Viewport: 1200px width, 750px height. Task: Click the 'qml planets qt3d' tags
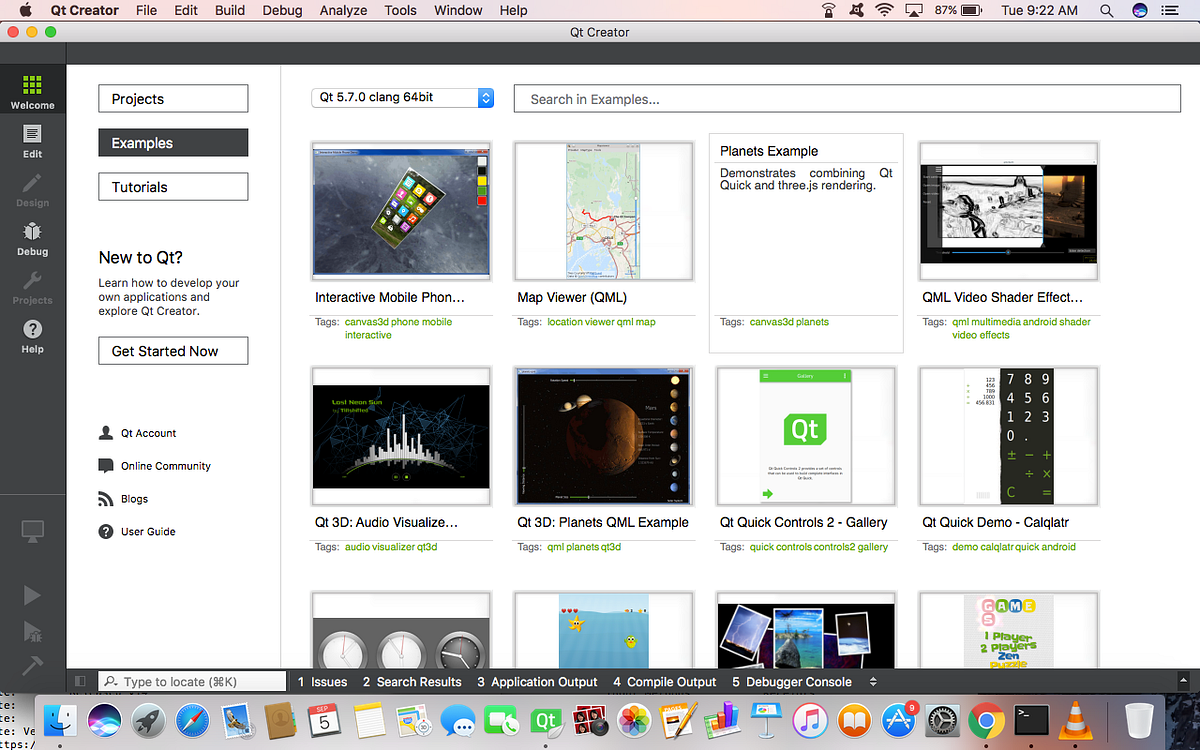[x=584, y=547]
